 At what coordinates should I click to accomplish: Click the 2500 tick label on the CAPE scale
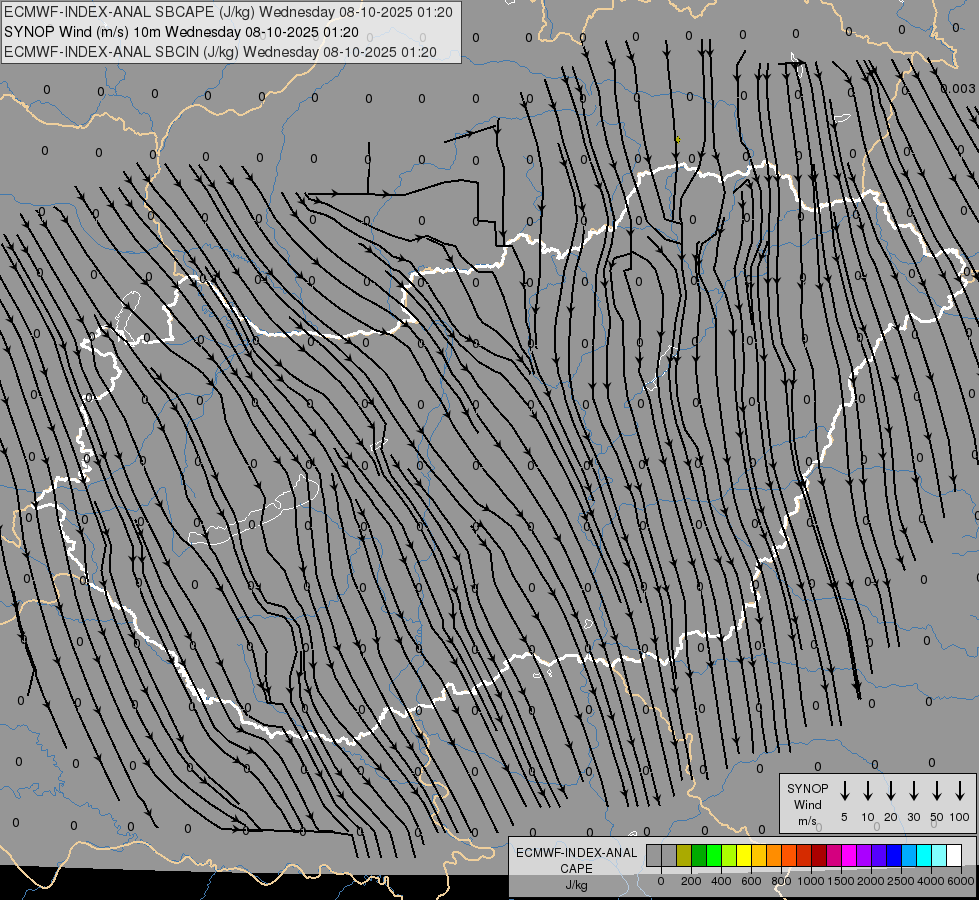click(x=901, y=881)
